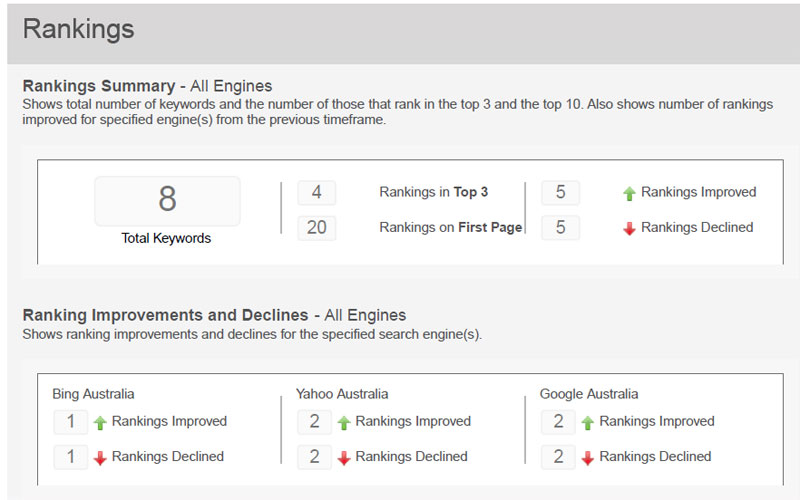Click the main Rankings page header

[78, 29]
